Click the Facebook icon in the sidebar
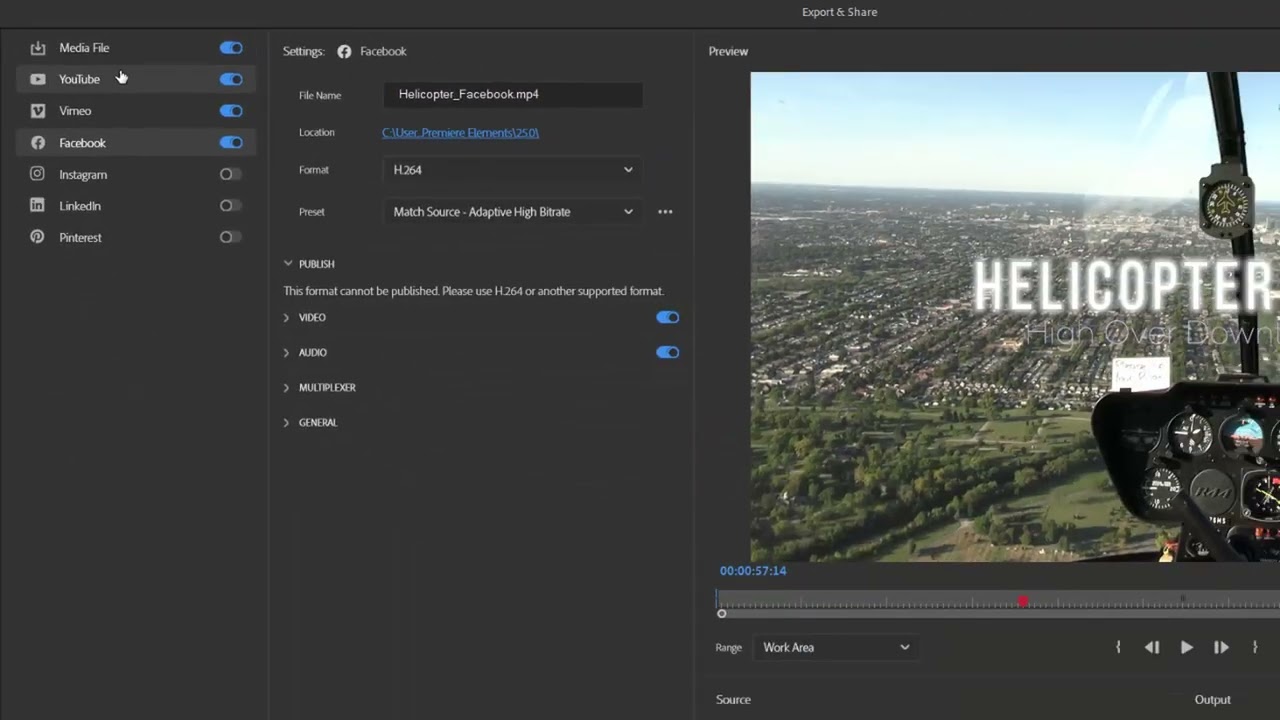The height and width of the screenshot is (720, 1280). tap(37, 143)
